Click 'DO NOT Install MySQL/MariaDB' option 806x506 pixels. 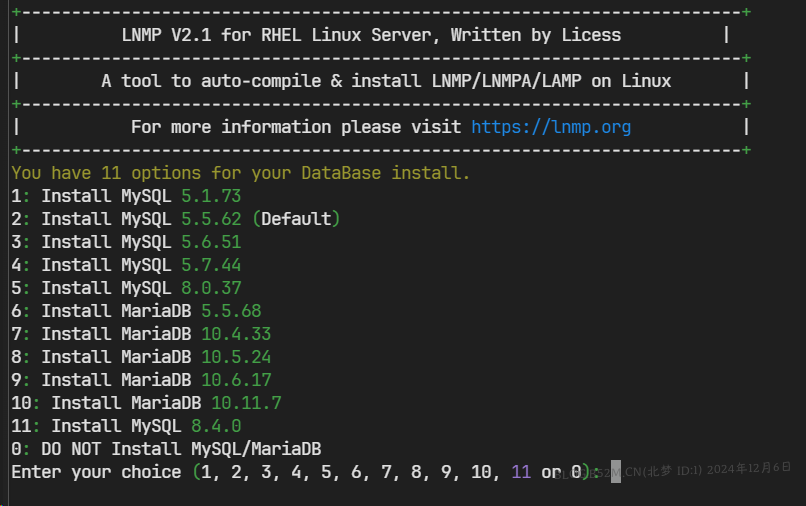(x=166, y=449)
